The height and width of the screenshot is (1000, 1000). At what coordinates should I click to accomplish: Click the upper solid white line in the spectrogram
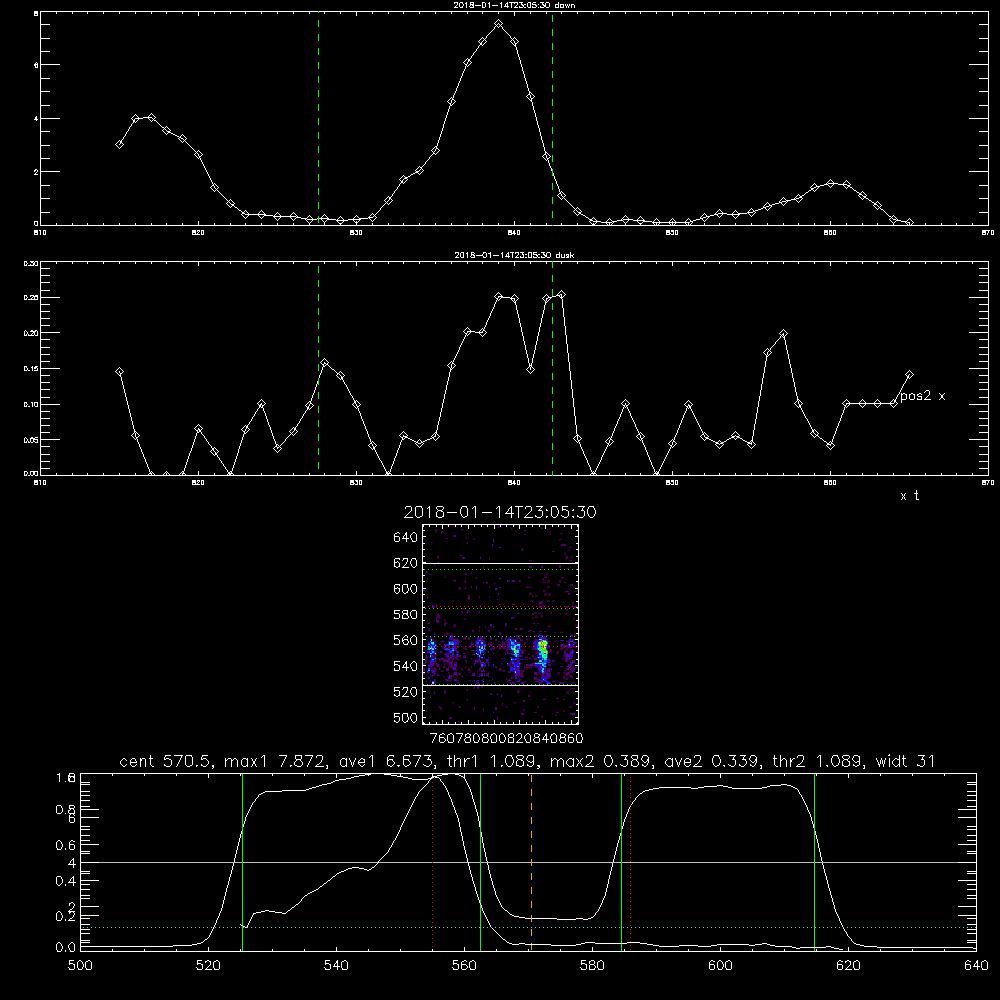tap(501, 564)
